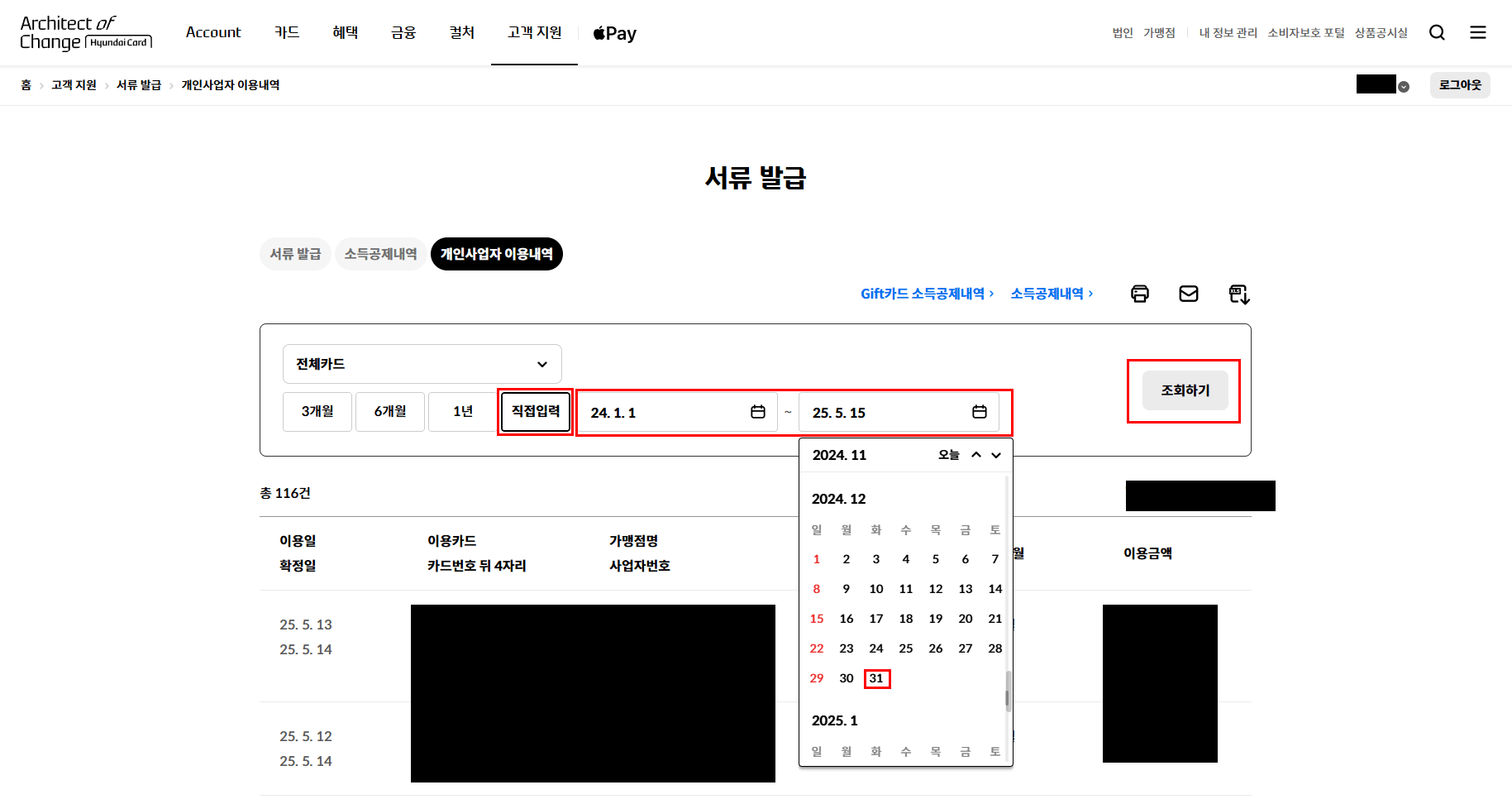Open the 고객 지원 menu
The width and height of the screenshot is (1512, 804).
pos(533,32)
